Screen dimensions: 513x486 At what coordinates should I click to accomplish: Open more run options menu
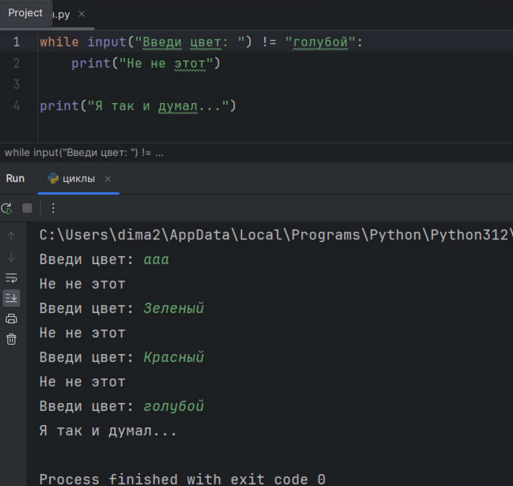click(x=53, y=208)
